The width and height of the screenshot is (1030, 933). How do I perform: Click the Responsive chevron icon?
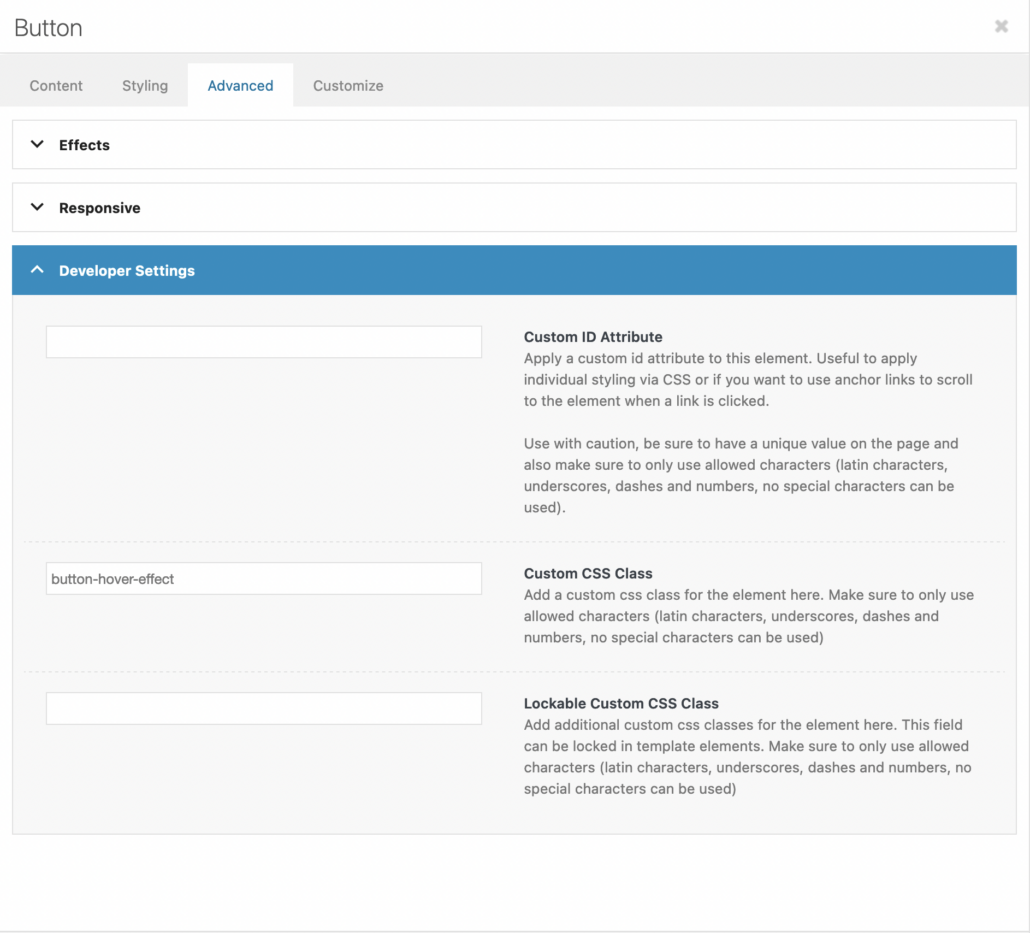37,207
